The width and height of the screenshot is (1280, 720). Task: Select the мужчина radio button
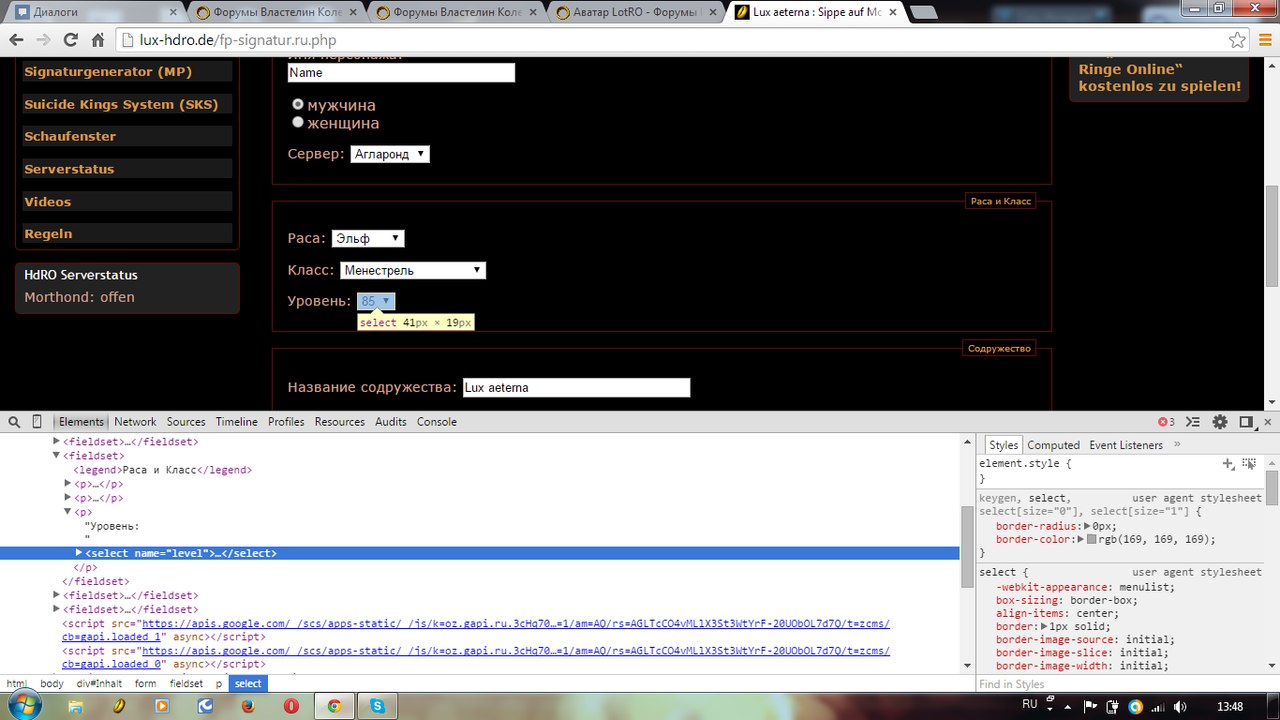(x=297, y=105)
